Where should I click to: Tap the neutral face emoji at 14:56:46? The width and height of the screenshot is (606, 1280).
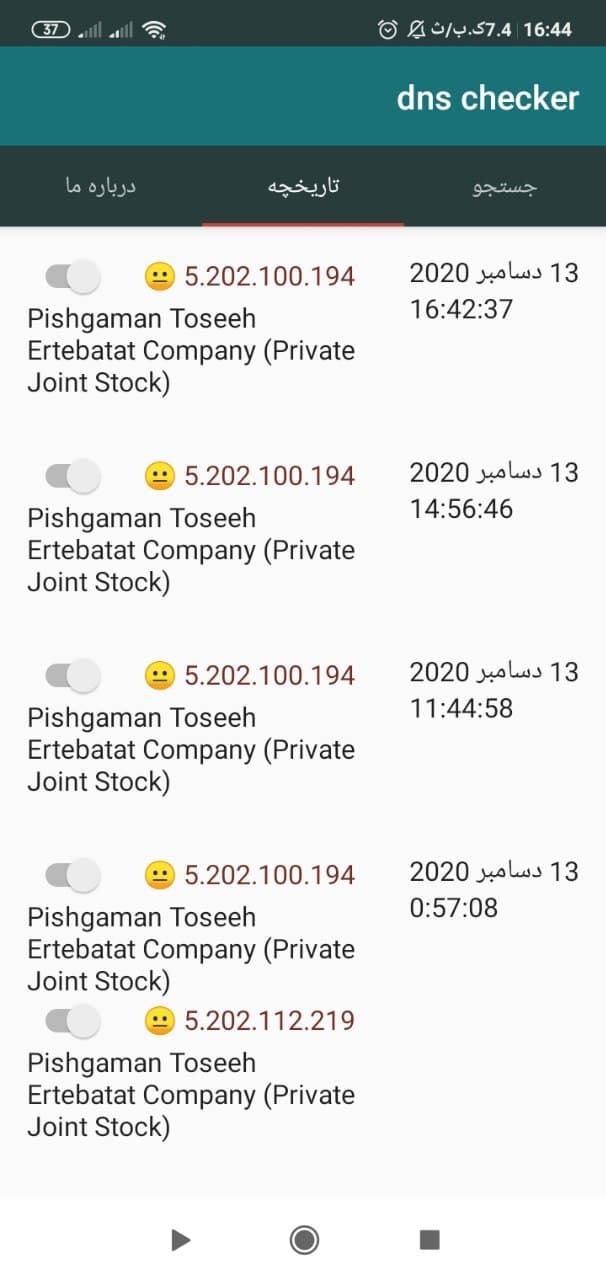pyautogui.click(x=160, y=476)
